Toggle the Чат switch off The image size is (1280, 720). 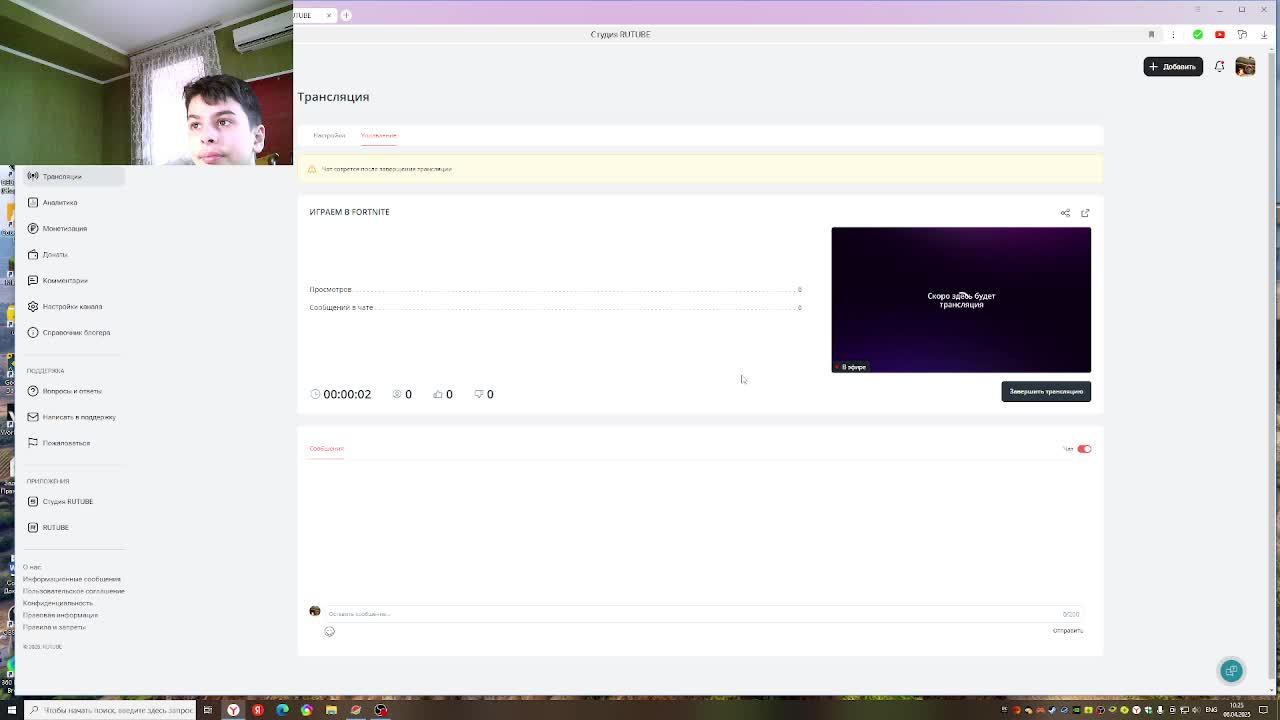click(1084, 449)
